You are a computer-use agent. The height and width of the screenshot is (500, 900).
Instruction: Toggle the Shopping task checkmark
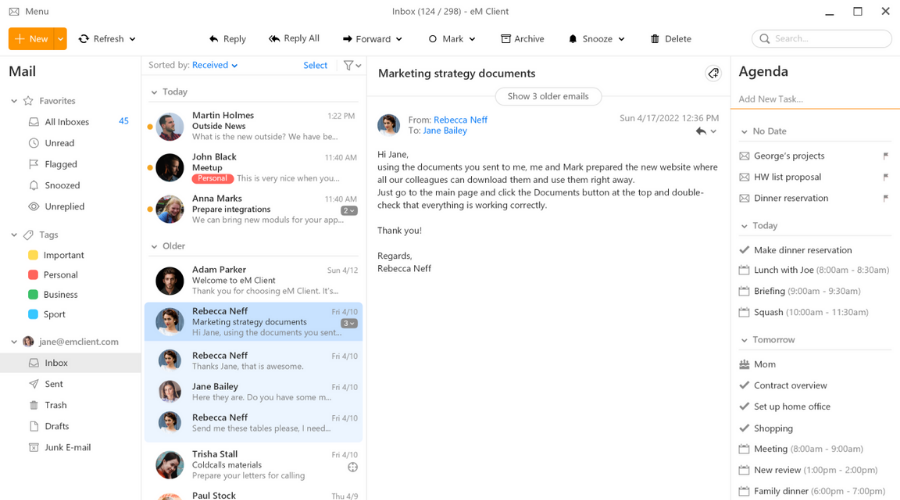point(744,428)
